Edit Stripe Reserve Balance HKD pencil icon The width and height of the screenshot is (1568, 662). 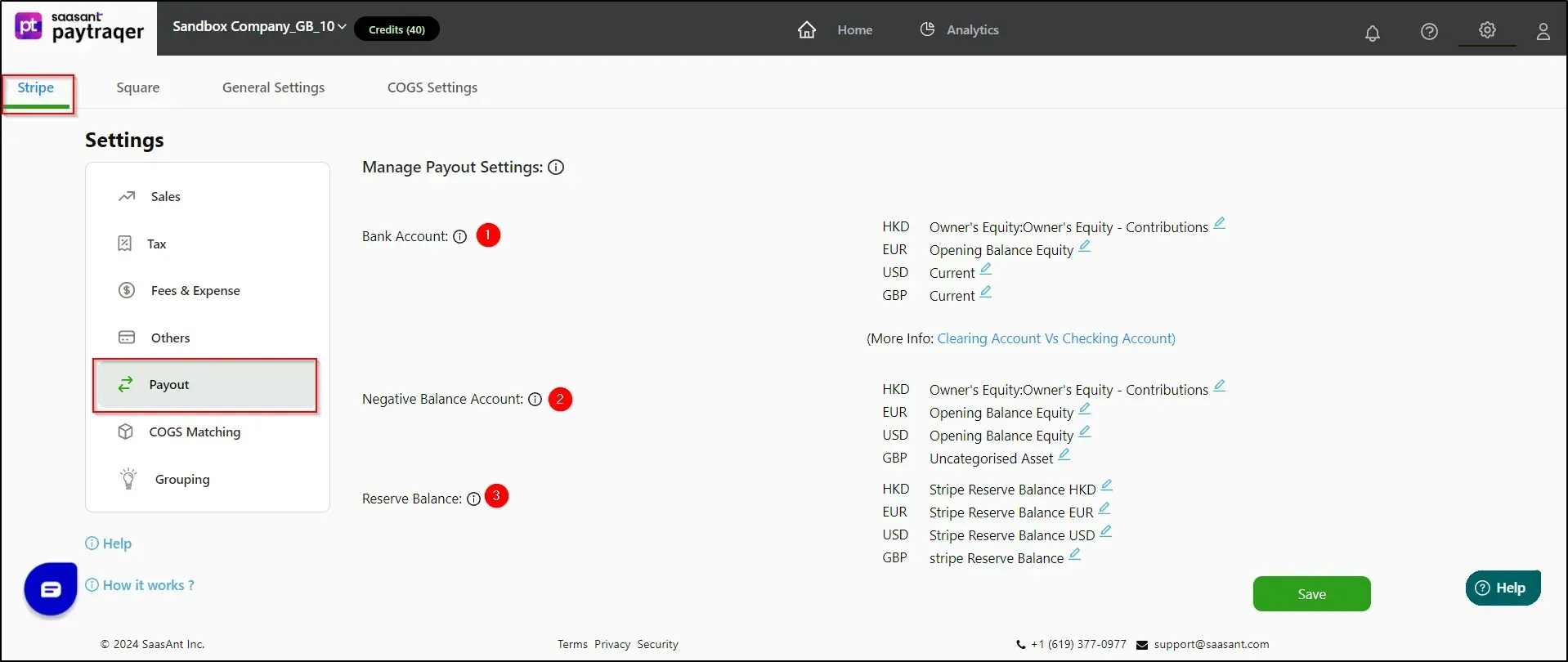[x=1107, y=485]
